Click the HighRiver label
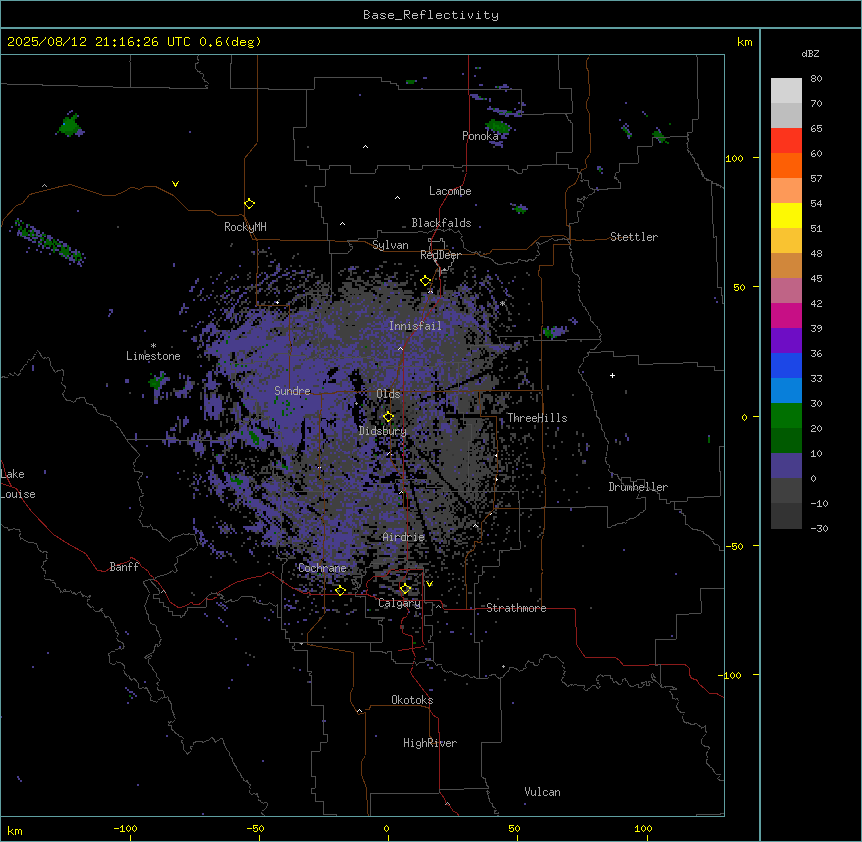The width and height of the screenshot is (862, 842). tap(430, 743)
